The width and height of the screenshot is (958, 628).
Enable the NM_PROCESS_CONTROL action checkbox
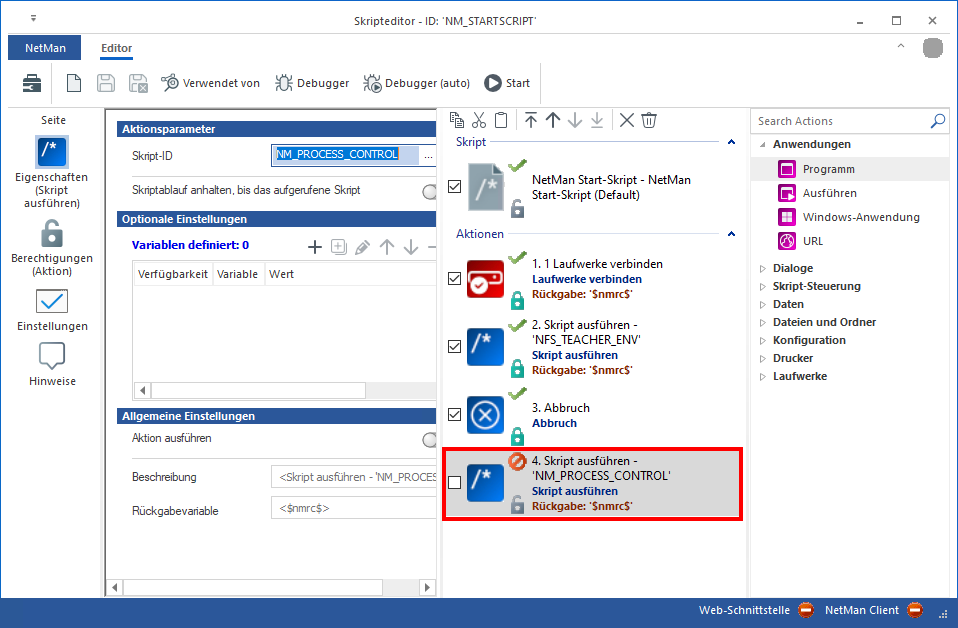coord(455,483)
